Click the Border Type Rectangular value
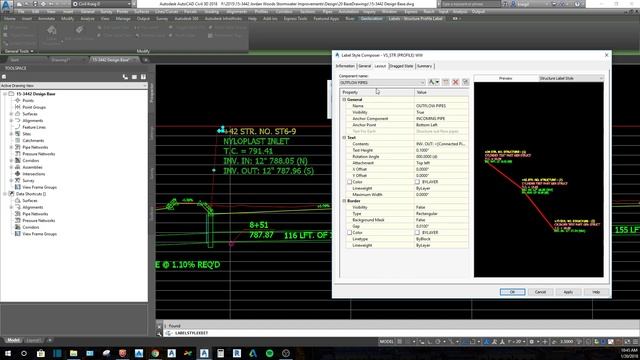This screenshot has width=640, height=360. tap(441, 213)
